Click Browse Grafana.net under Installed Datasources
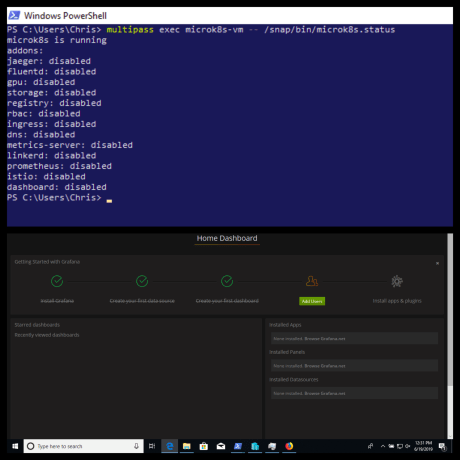Viewport: 460px width, 460px height. [325, 393]
